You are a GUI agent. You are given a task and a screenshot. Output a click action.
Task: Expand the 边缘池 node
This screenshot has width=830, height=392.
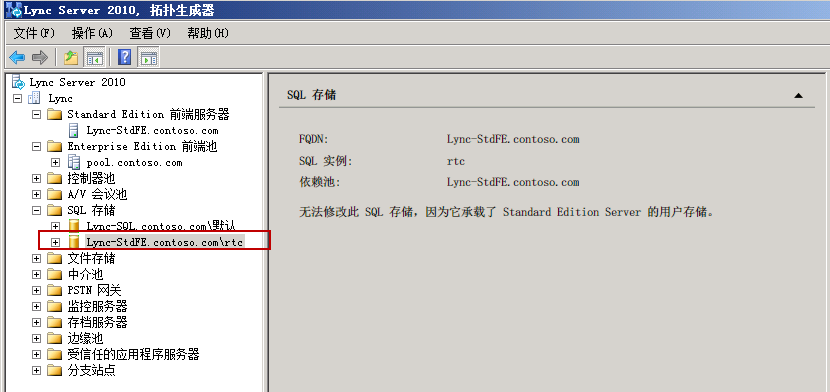click(37, 338)
